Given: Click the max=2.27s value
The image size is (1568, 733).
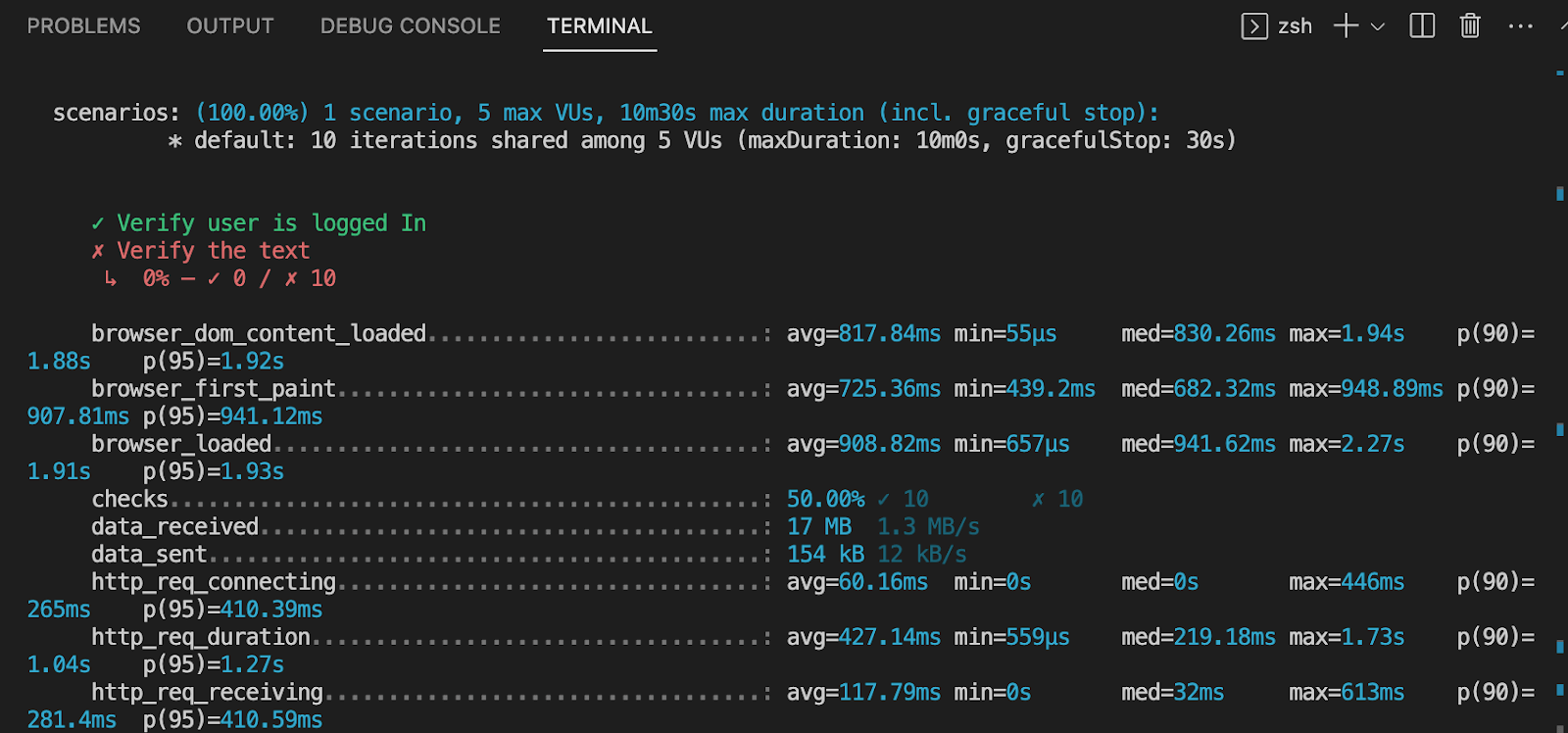Looking at the screenshot, I should tap(1347, 444).
